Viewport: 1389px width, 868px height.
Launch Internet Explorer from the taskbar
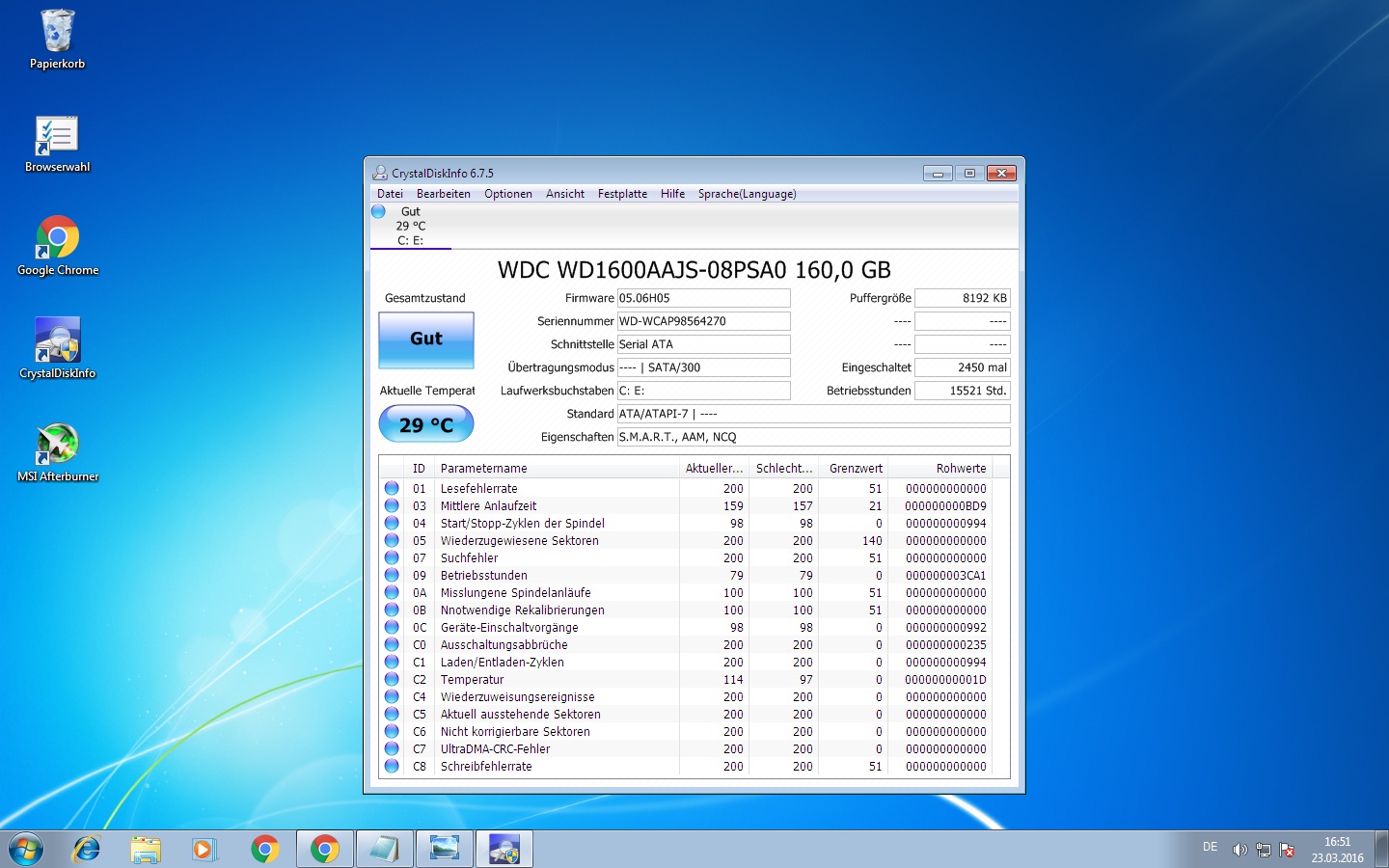(x=87, y=850)
